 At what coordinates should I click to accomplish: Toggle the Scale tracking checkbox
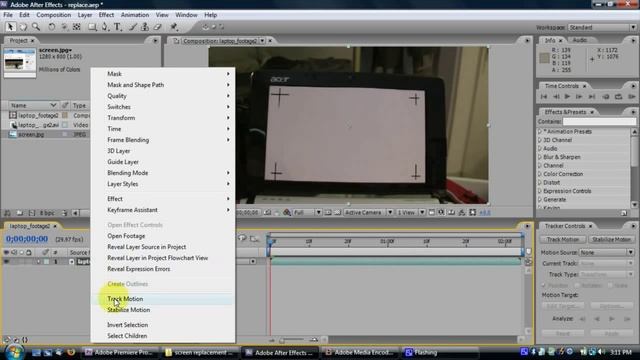pyautogui.click(x=610, y=285)
